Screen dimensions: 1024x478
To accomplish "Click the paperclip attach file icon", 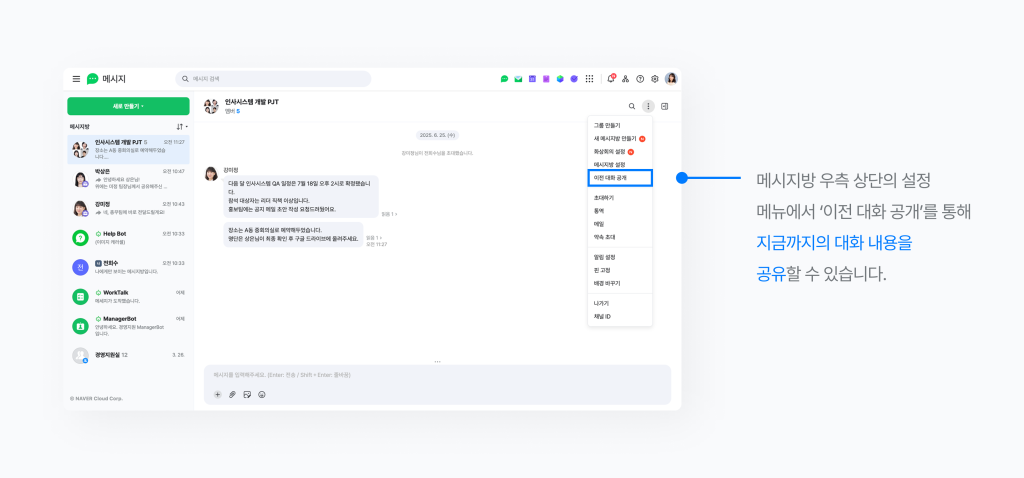I will click(x=232, y=394).
